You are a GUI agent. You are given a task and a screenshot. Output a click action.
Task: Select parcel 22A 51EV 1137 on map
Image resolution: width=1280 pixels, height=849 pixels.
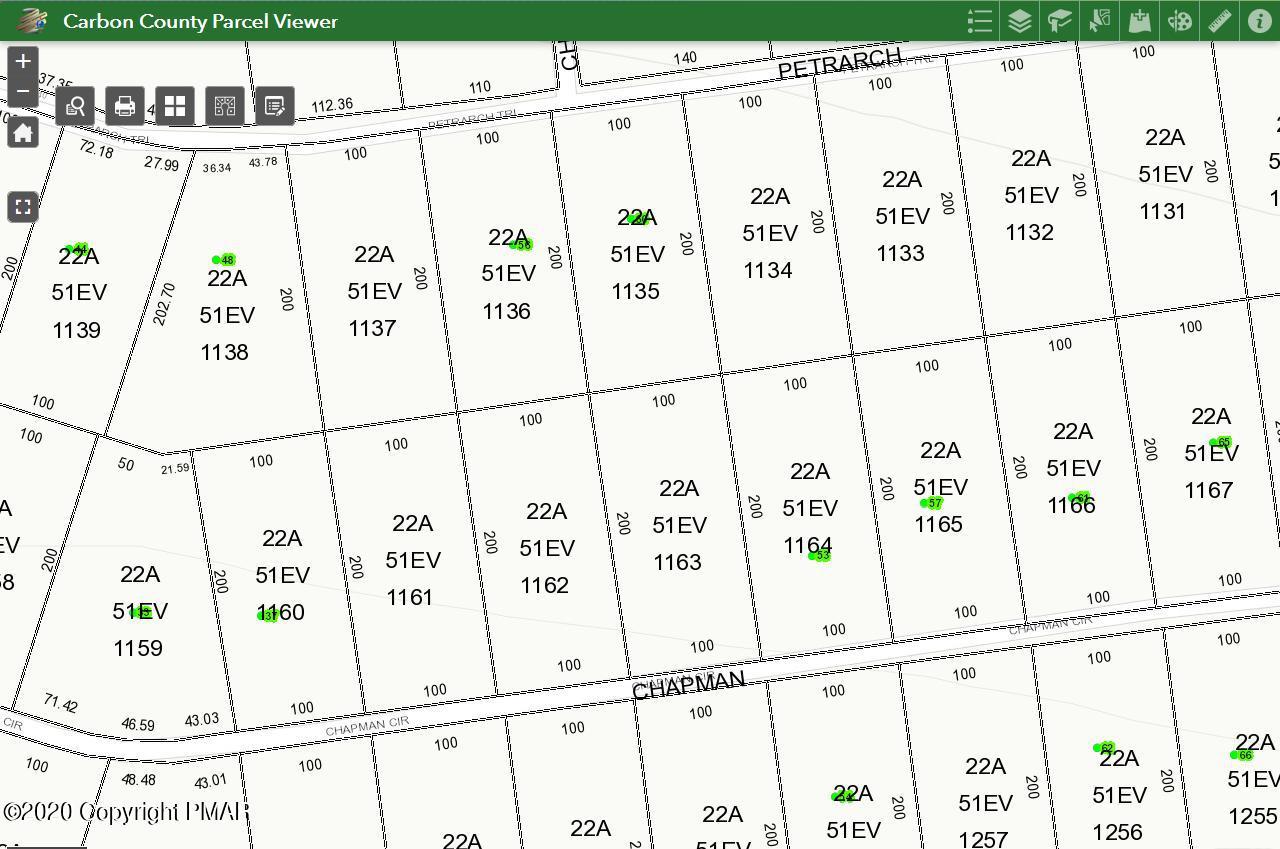tap(373, 291)
